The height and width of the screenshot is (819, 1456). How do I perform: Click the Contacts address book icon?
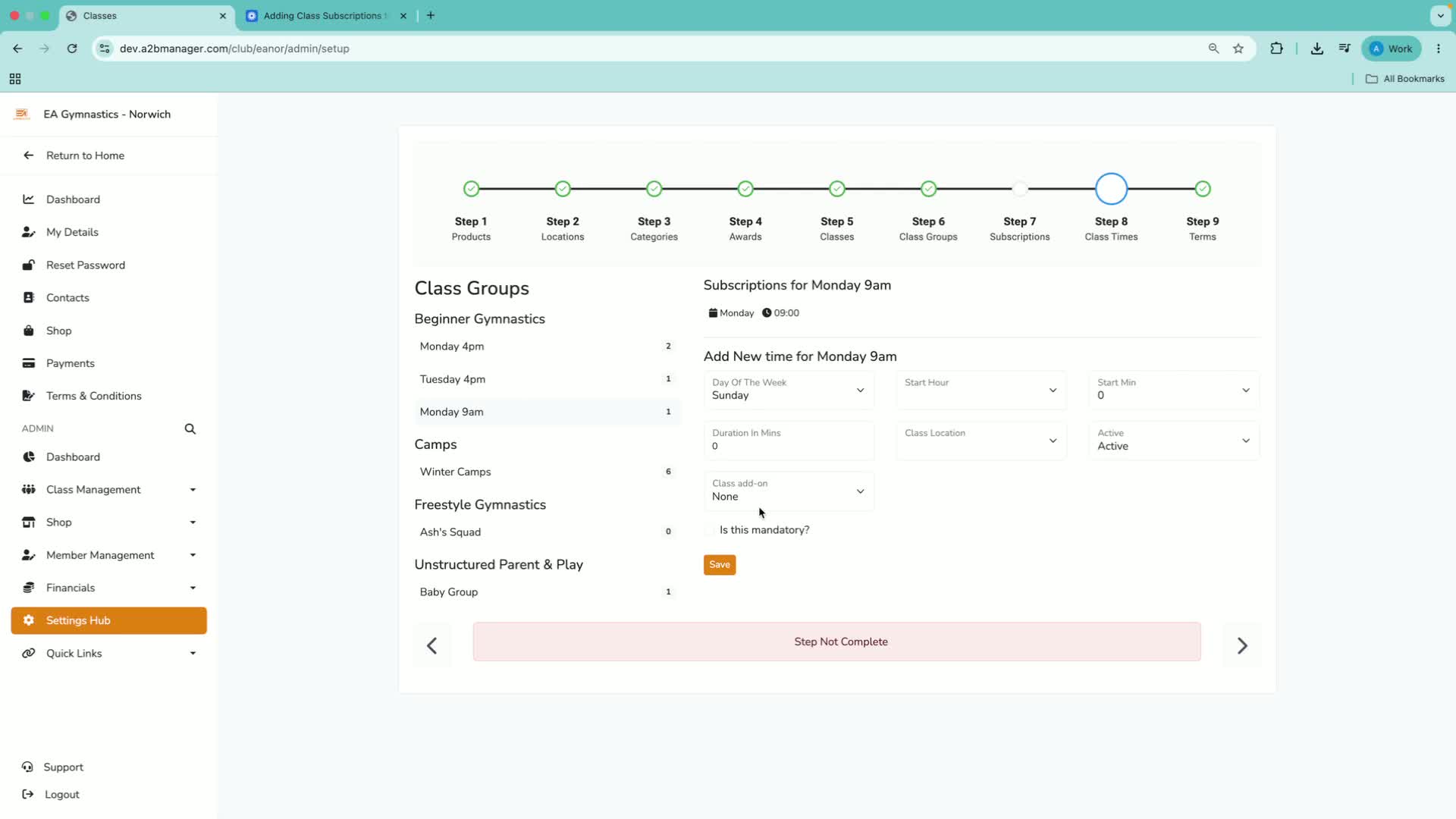coord(29,297)
